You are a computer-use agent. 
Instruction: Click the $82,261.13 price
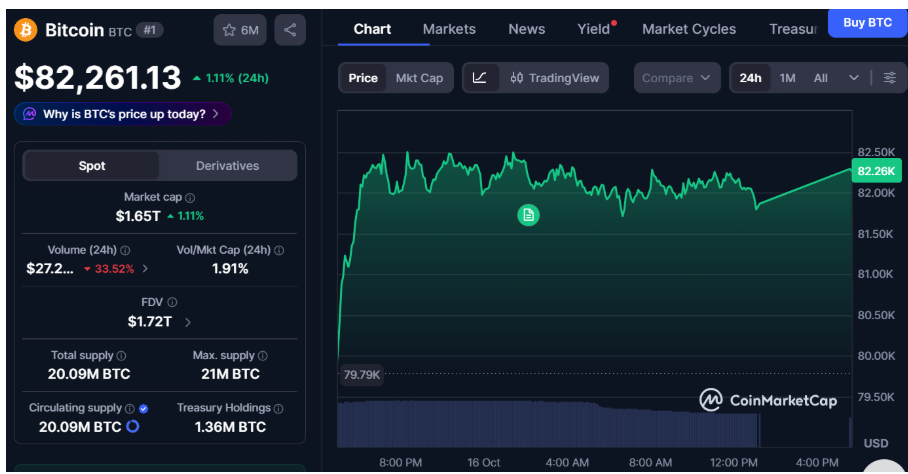[97, 78]
